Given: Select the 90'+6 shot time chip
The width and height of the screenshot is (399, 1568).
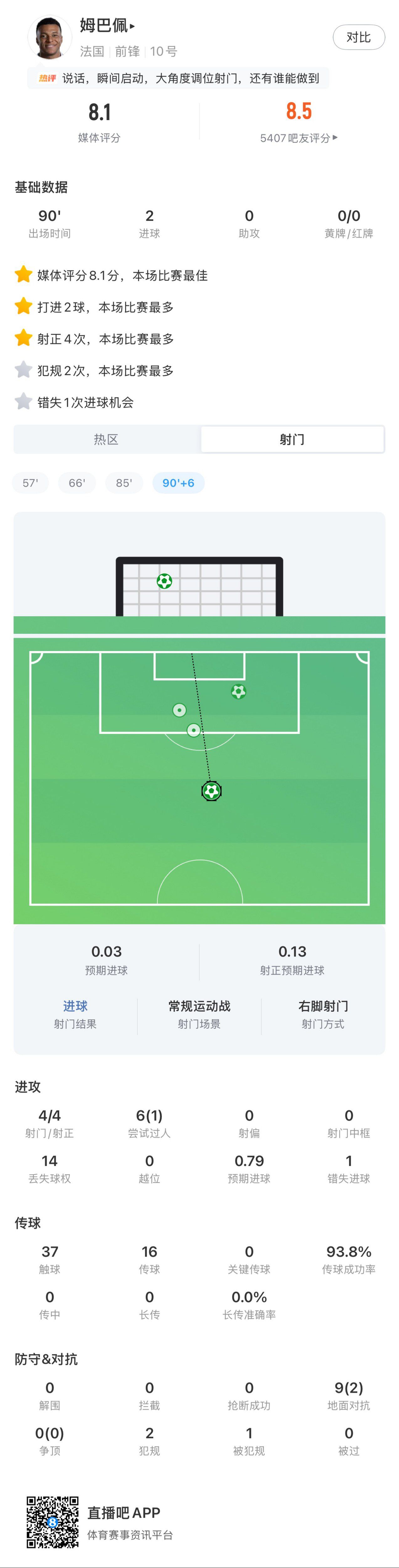Looking at the screenshot, I should point(178,483).
